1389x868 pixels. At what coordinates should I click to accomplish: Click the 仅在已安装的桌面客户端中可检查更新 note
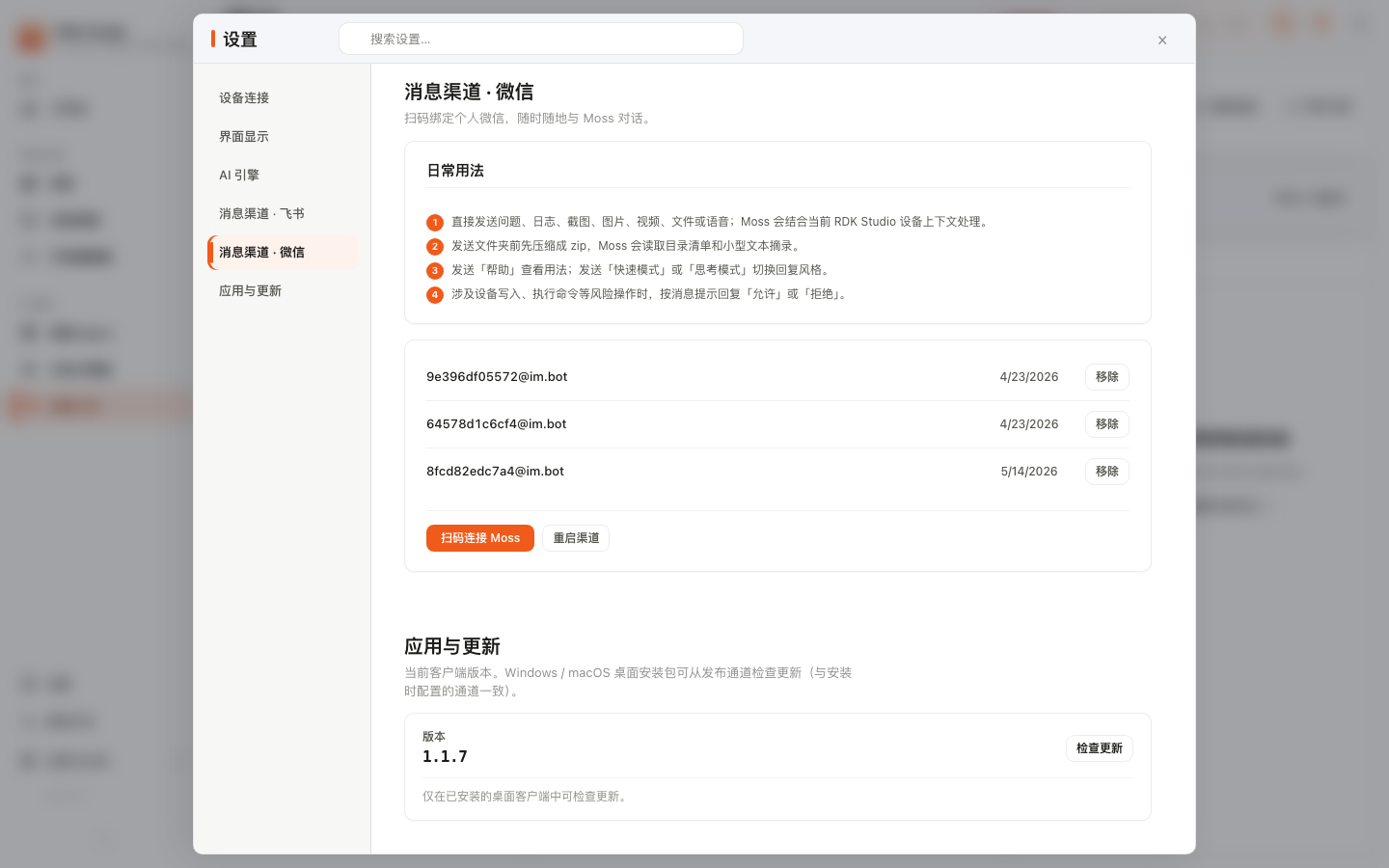527,797
